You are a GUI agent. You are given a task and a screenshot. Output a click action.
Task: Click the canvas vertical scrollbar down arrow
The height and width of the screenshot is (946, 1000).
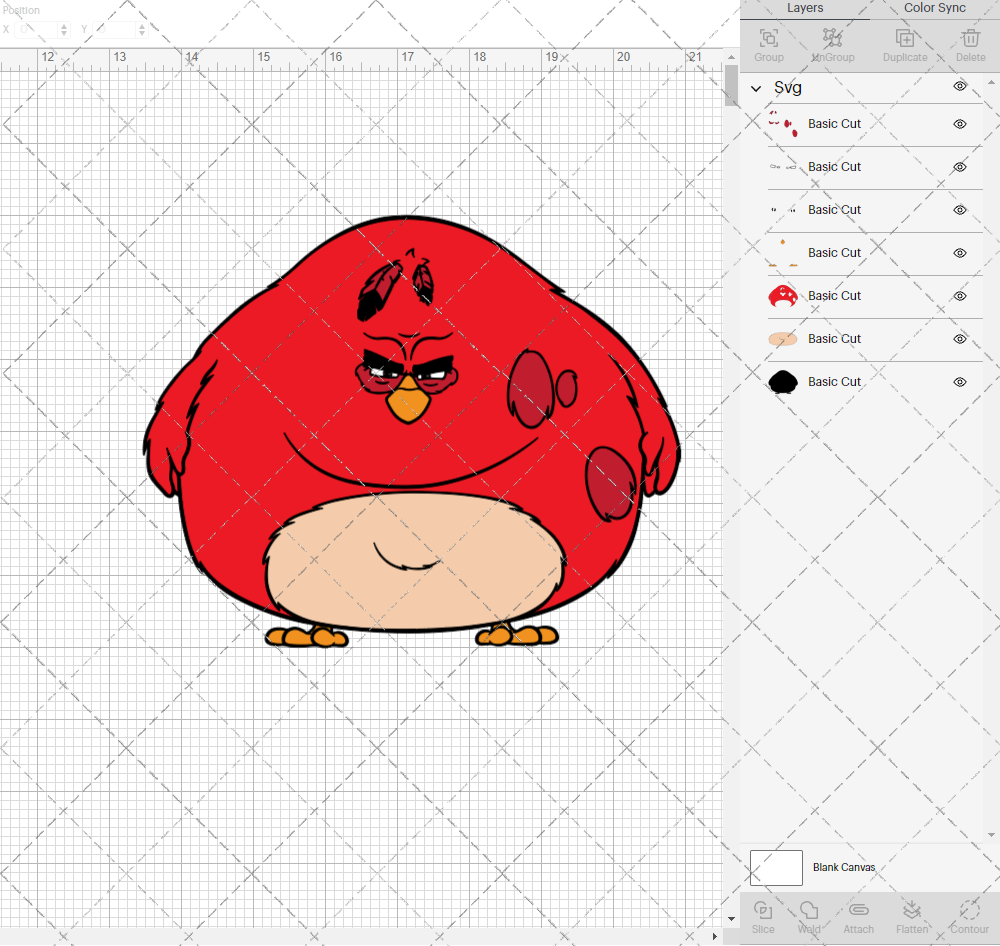[x=731, y=919]
